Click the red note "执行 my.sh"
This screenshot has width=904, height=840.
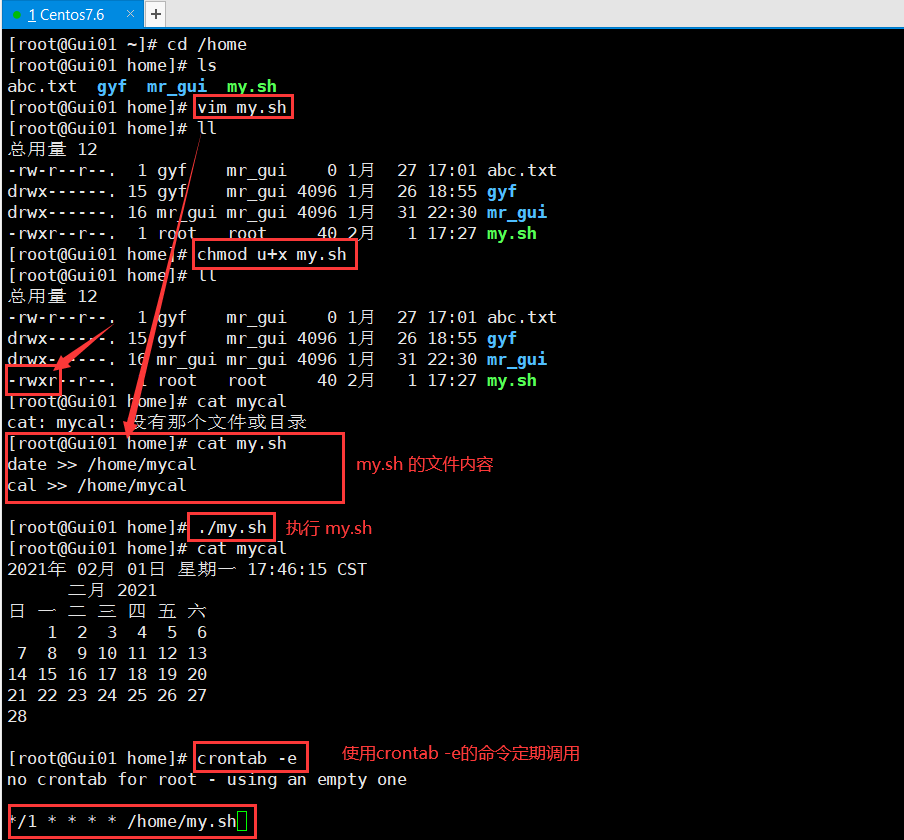[x=328, y=527]
